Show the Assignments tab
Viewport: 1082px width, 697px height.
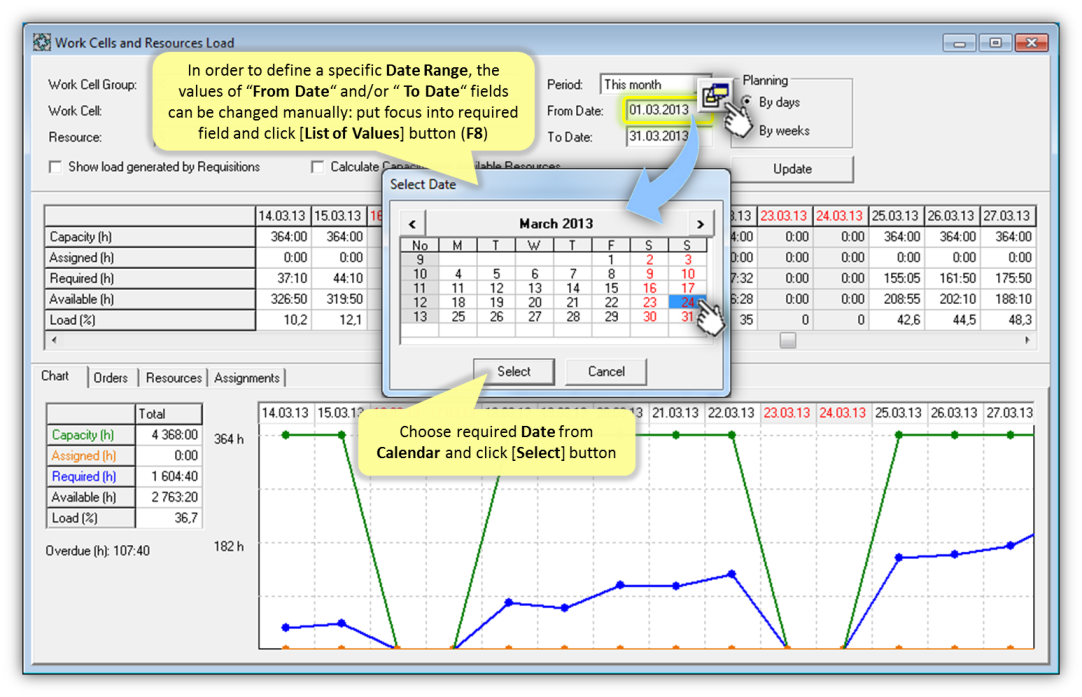(x=246, y=378)
